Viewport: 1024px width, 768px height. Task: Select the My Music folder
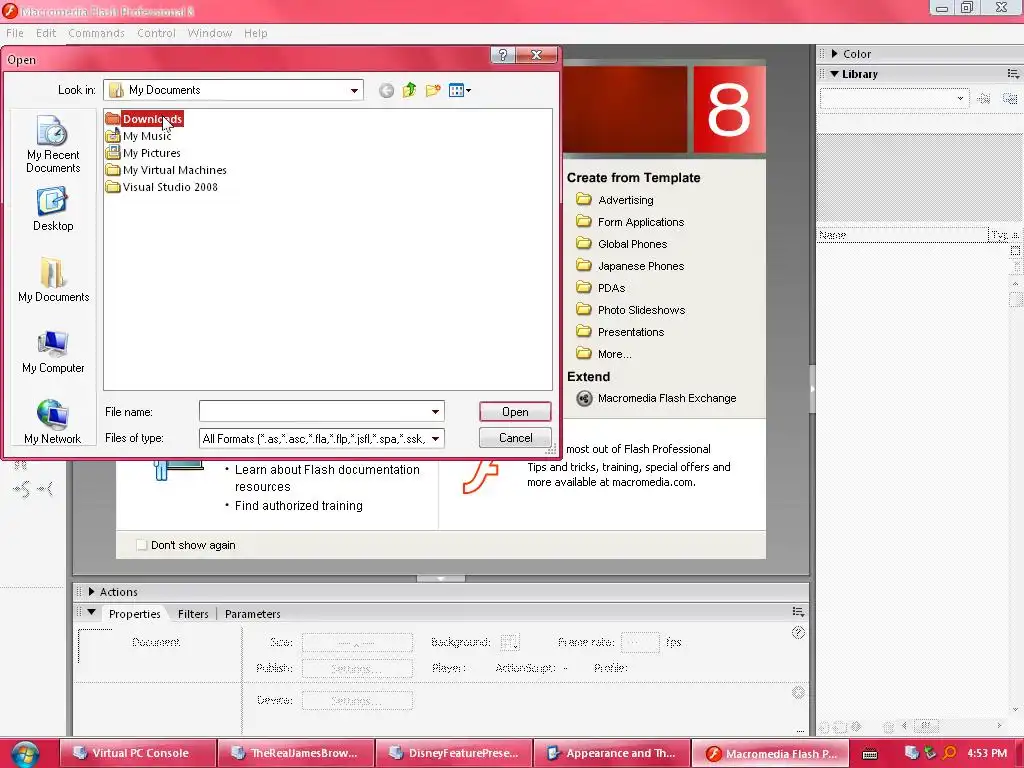pos(138,136)
